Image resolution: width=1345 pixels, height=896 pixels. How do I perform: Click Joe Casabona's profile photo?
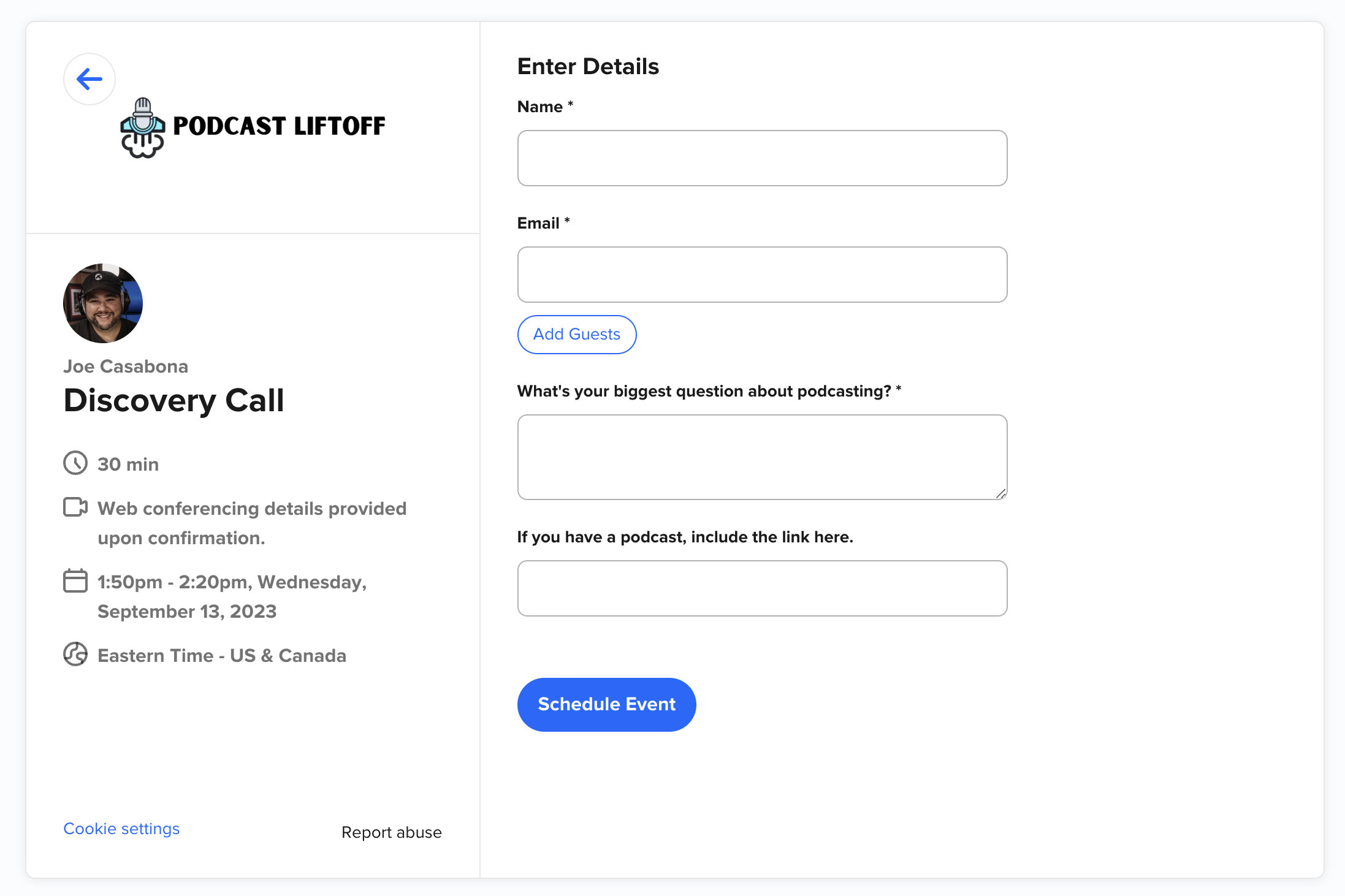tap(103, 303)
